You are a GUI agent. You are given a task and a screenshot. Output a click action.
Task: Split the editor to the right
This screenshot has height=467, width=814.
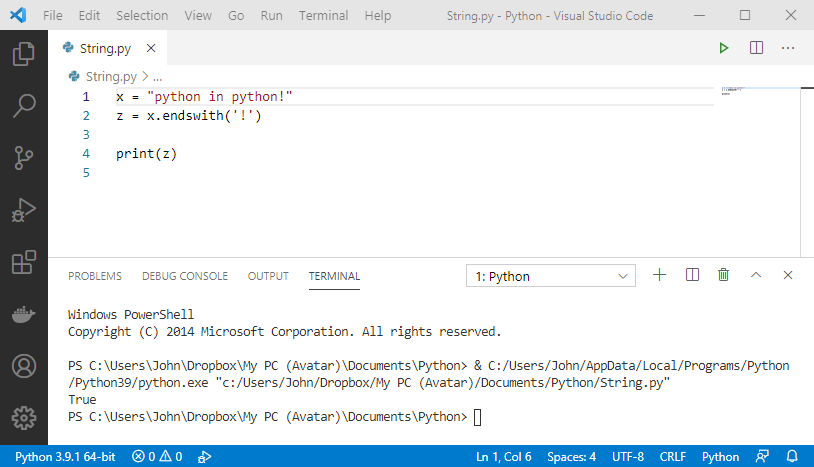tap(756, 48)
